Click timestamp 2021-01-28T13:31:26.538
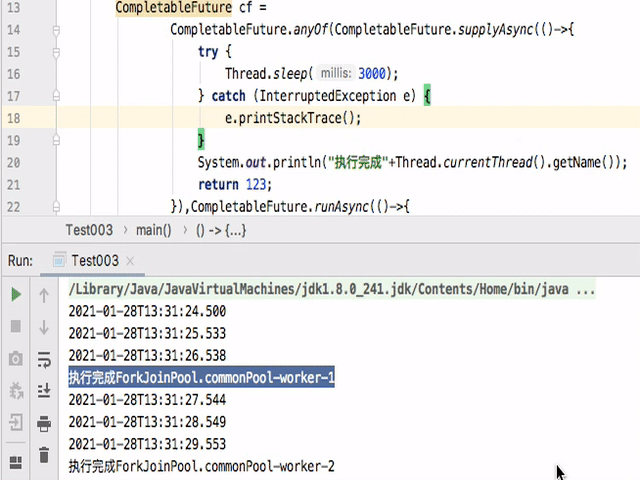 [147, 356]
